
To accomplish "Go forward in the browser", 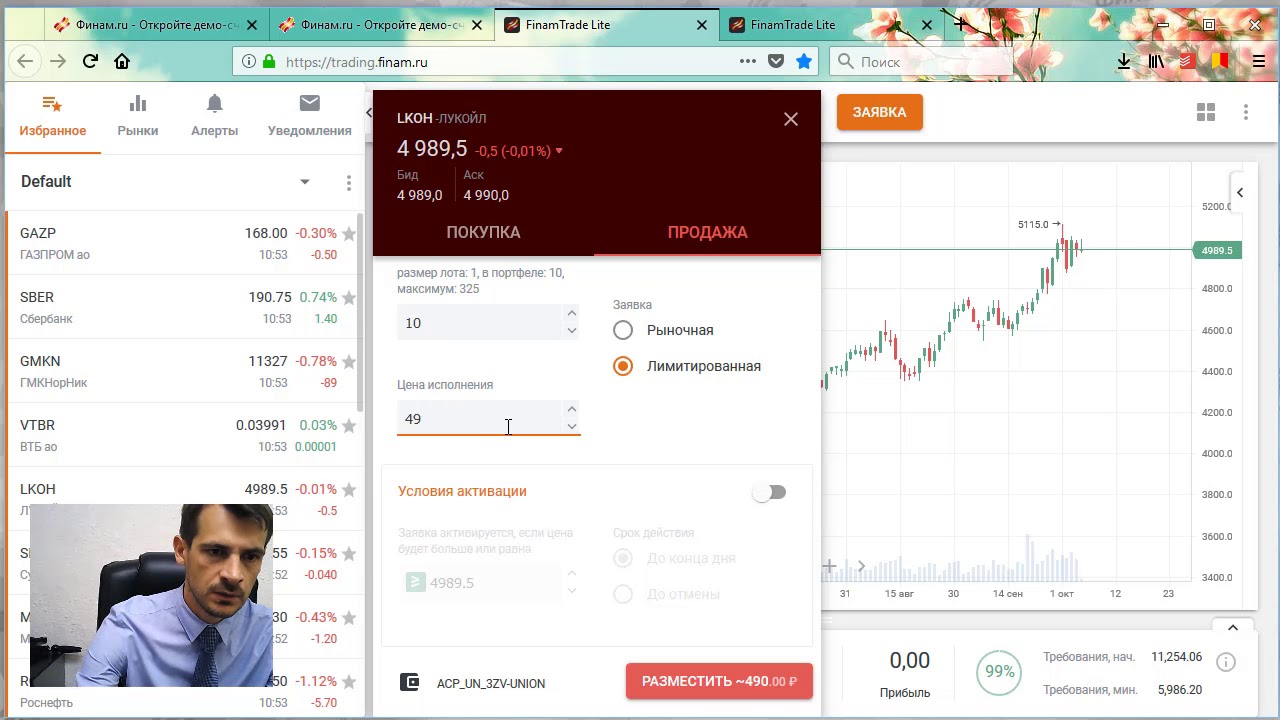I will coord(58,61).
